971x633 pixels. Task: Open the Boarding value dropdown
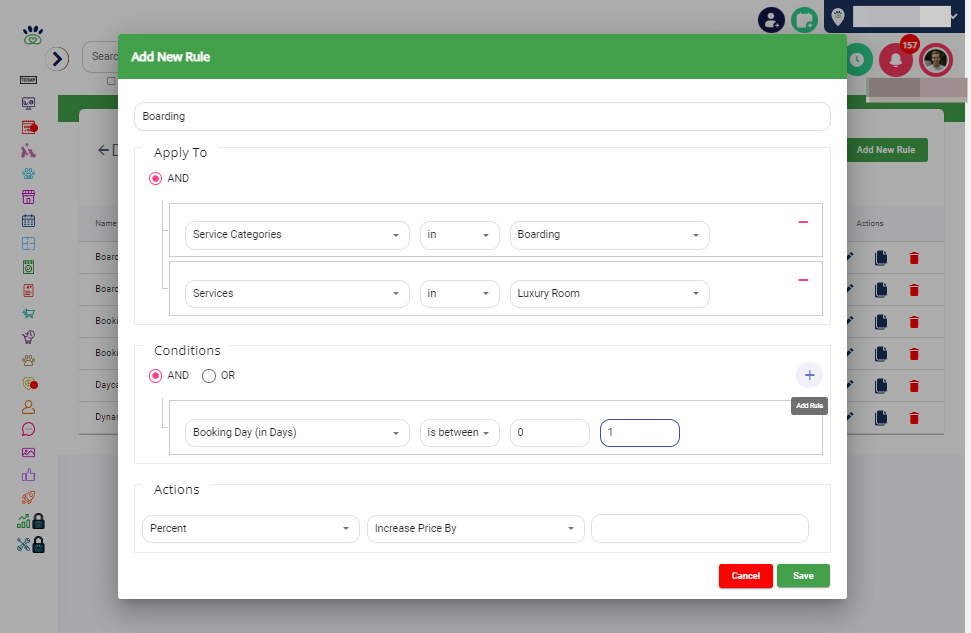(x=609, y=235)
